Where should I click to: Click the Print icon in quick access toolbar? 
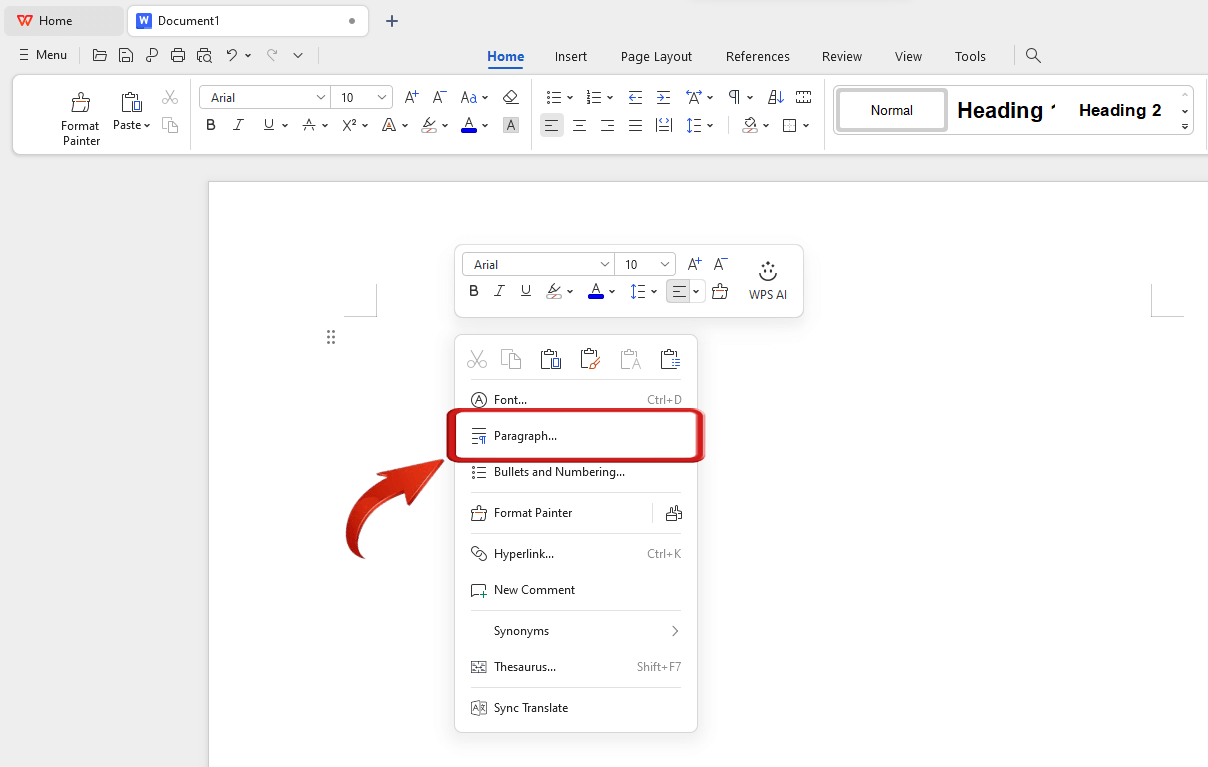[x=178, y=56]
